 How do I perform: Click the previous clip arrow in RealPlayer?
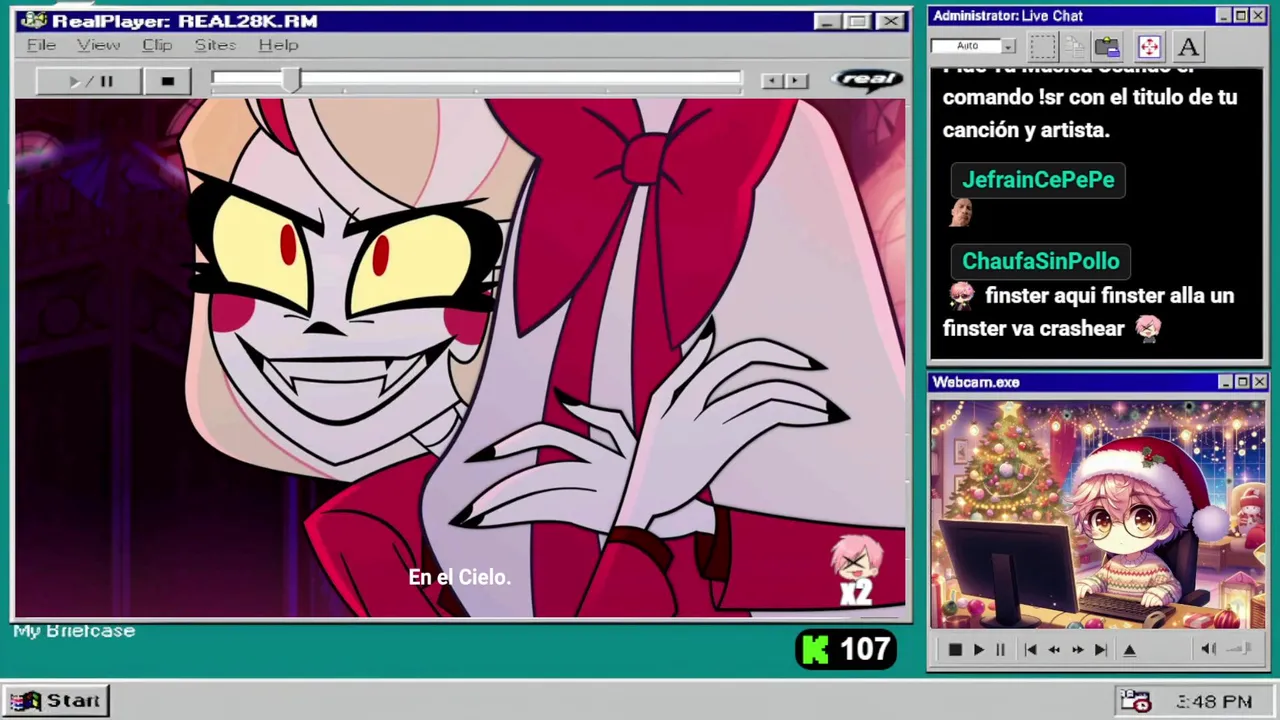click(x=772, y=81)
